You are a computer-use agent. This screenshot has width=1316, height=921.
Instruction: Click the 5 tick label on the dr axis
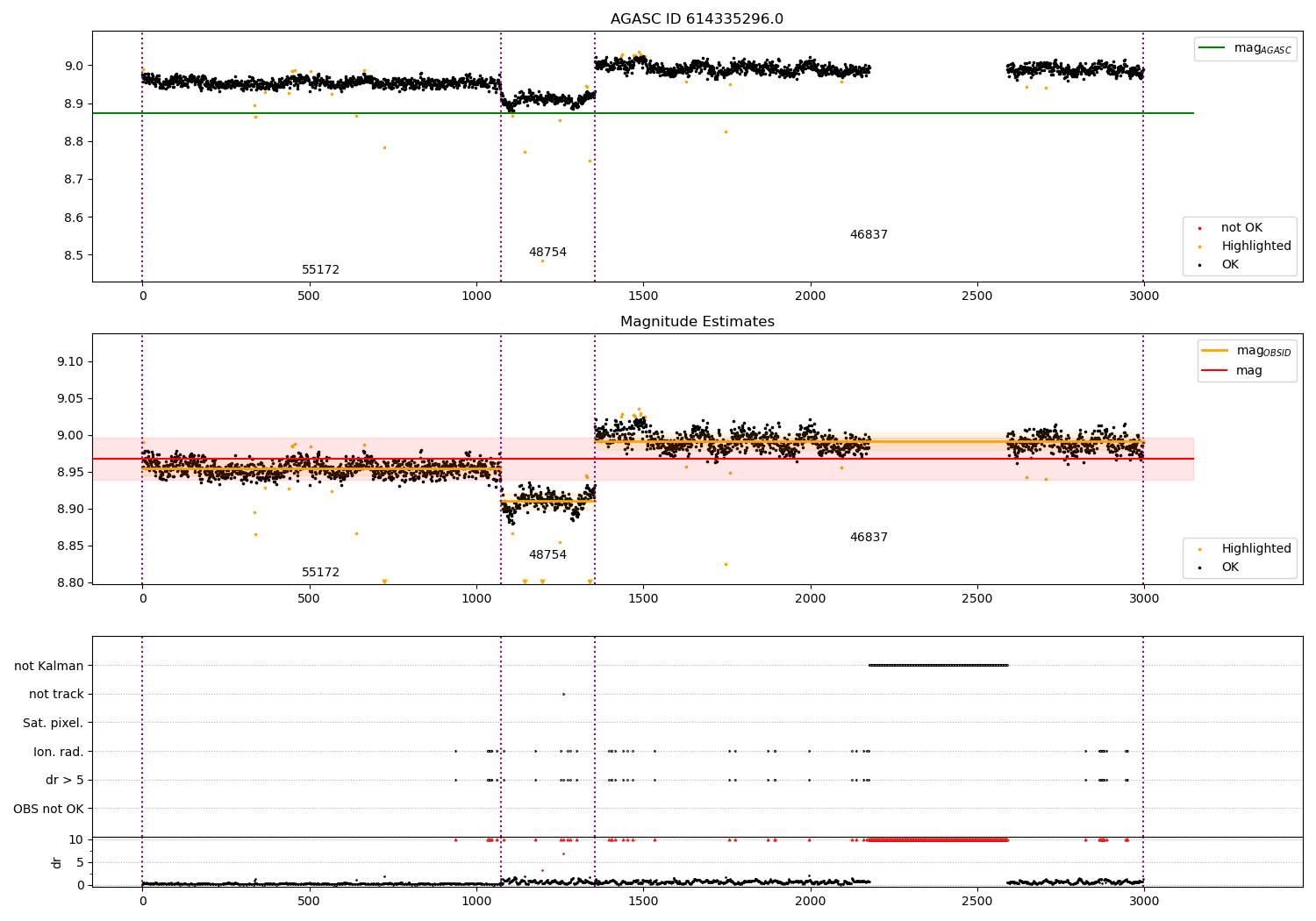coord(80,862)
